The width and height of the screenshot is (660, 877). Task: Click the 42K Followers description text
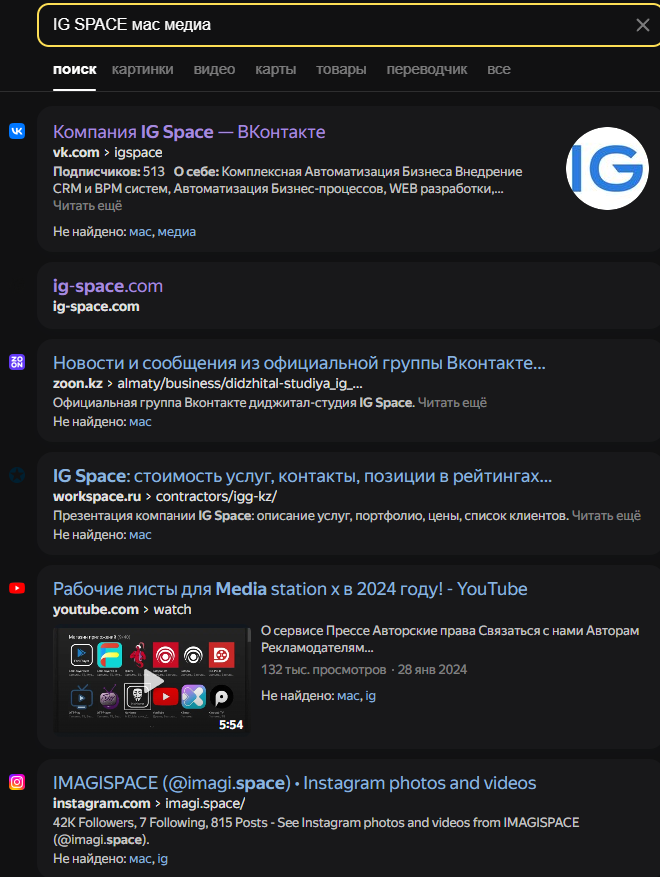coord(316,831)
